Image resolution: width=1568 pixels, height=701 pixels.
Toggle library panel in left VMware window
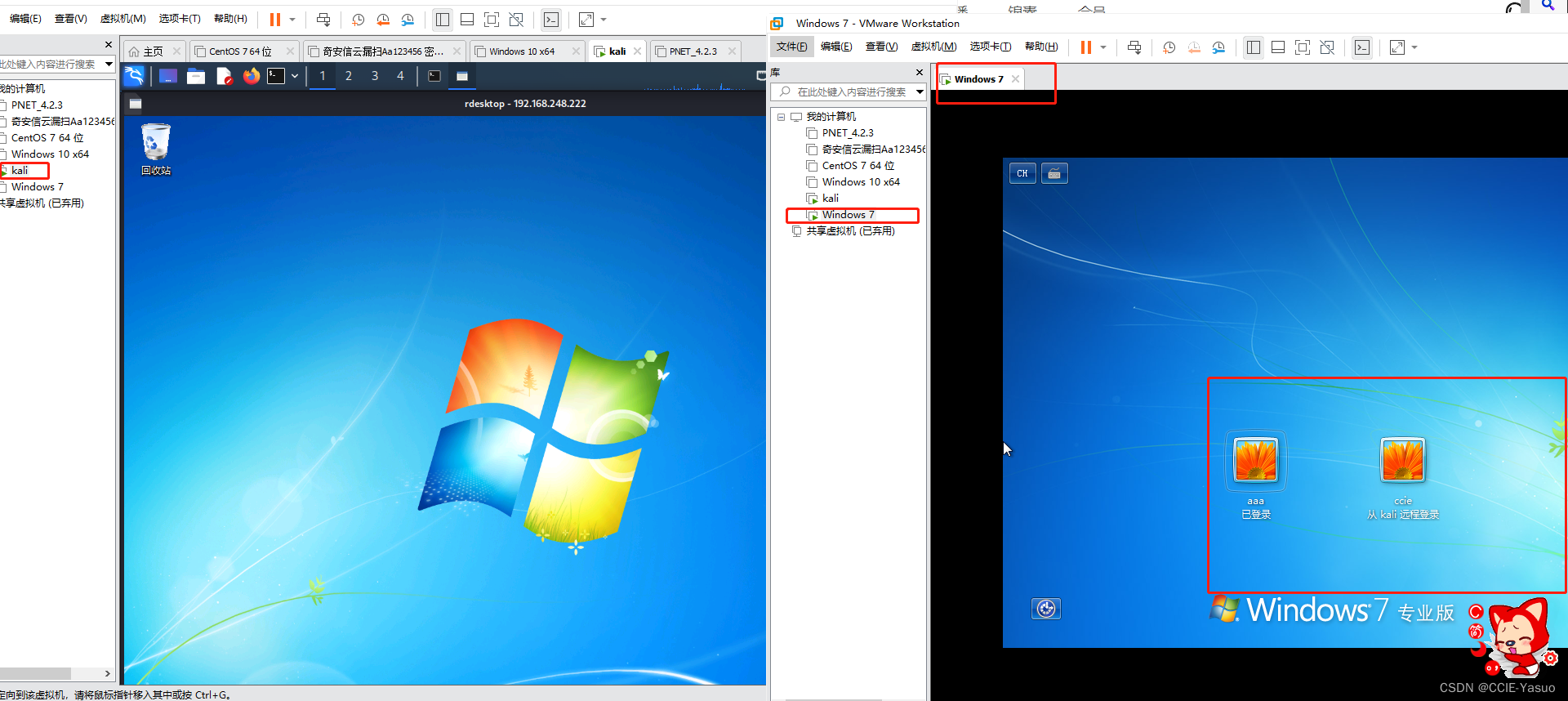442,20
